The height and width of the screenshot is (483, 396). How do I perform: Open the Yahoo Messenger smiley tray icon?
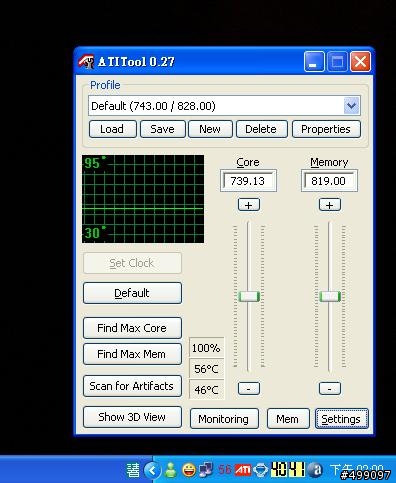(189, 470)
